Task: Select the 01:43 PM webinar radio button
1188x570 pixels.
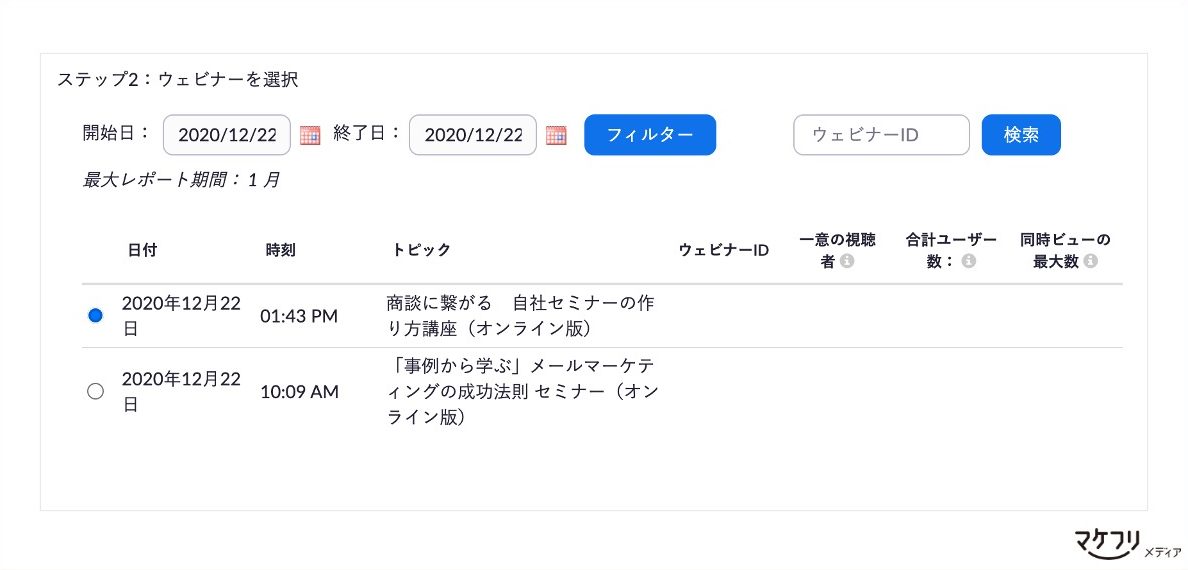Action: pyautogui.click(x=95, y=316)
